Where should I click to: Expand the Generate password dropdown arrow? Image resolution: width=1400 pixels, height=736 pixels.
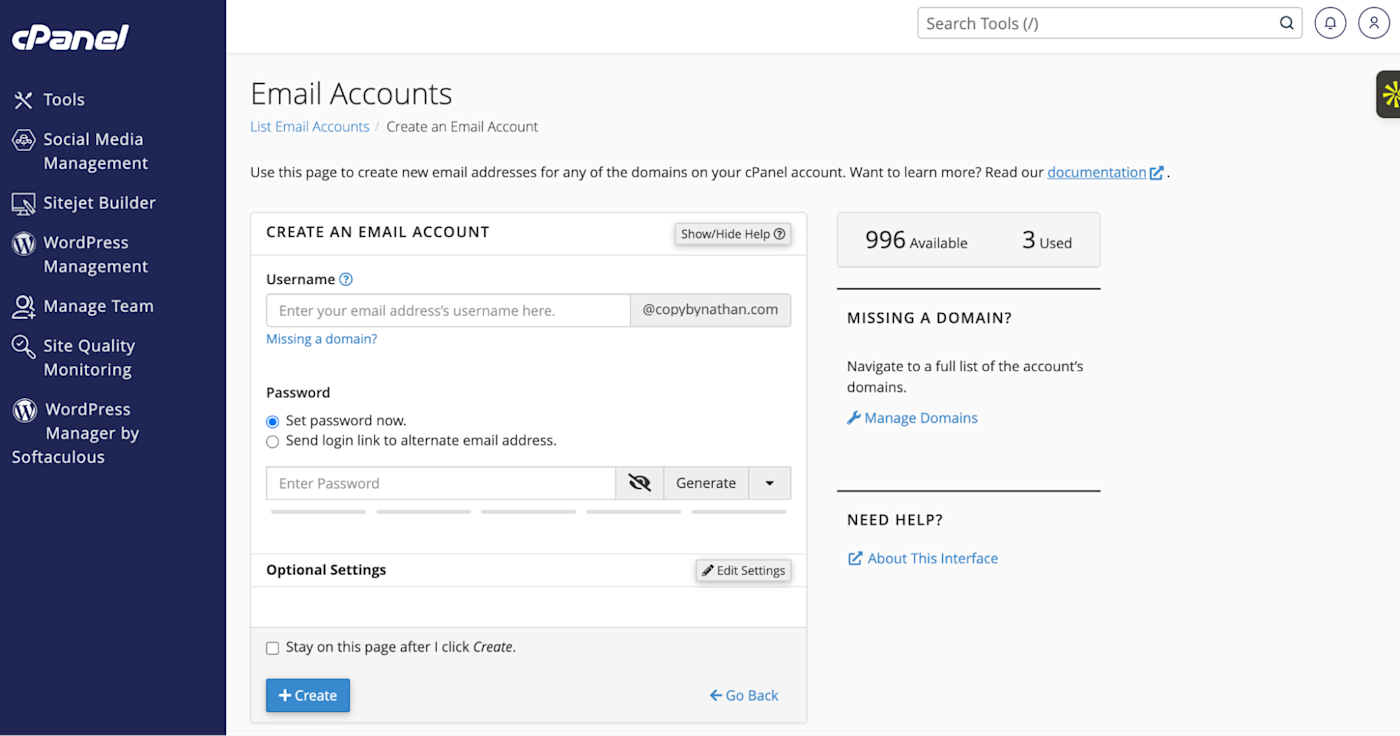[x=769, y=483]
